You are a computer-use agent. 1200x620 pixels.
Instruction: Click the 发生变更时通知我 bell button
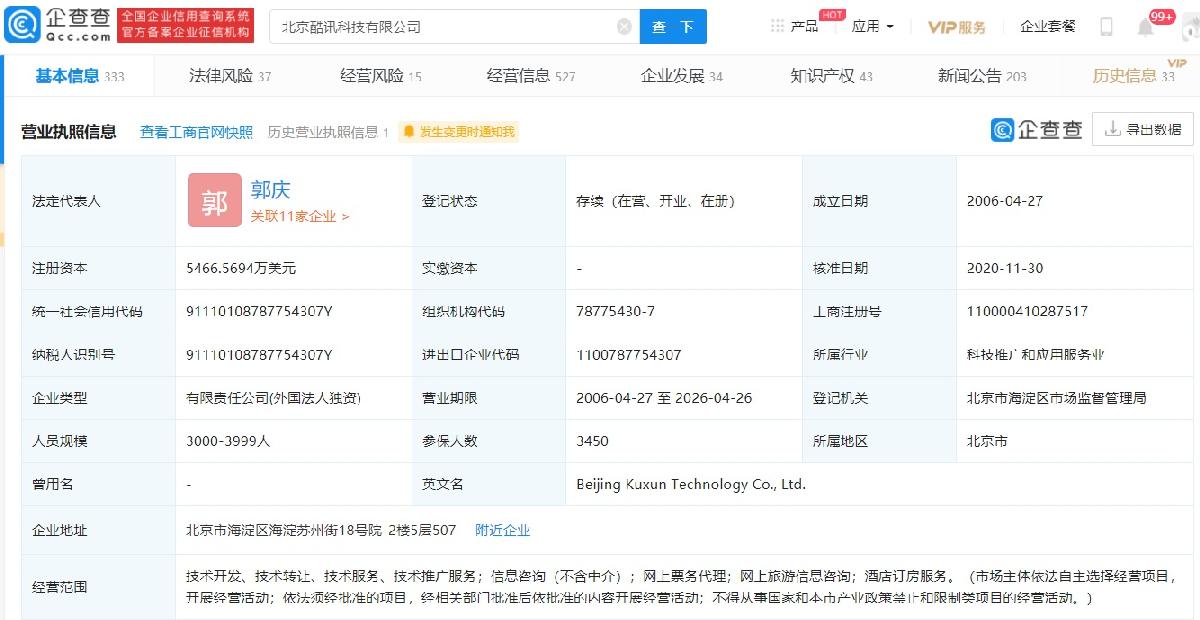[458, 132]
